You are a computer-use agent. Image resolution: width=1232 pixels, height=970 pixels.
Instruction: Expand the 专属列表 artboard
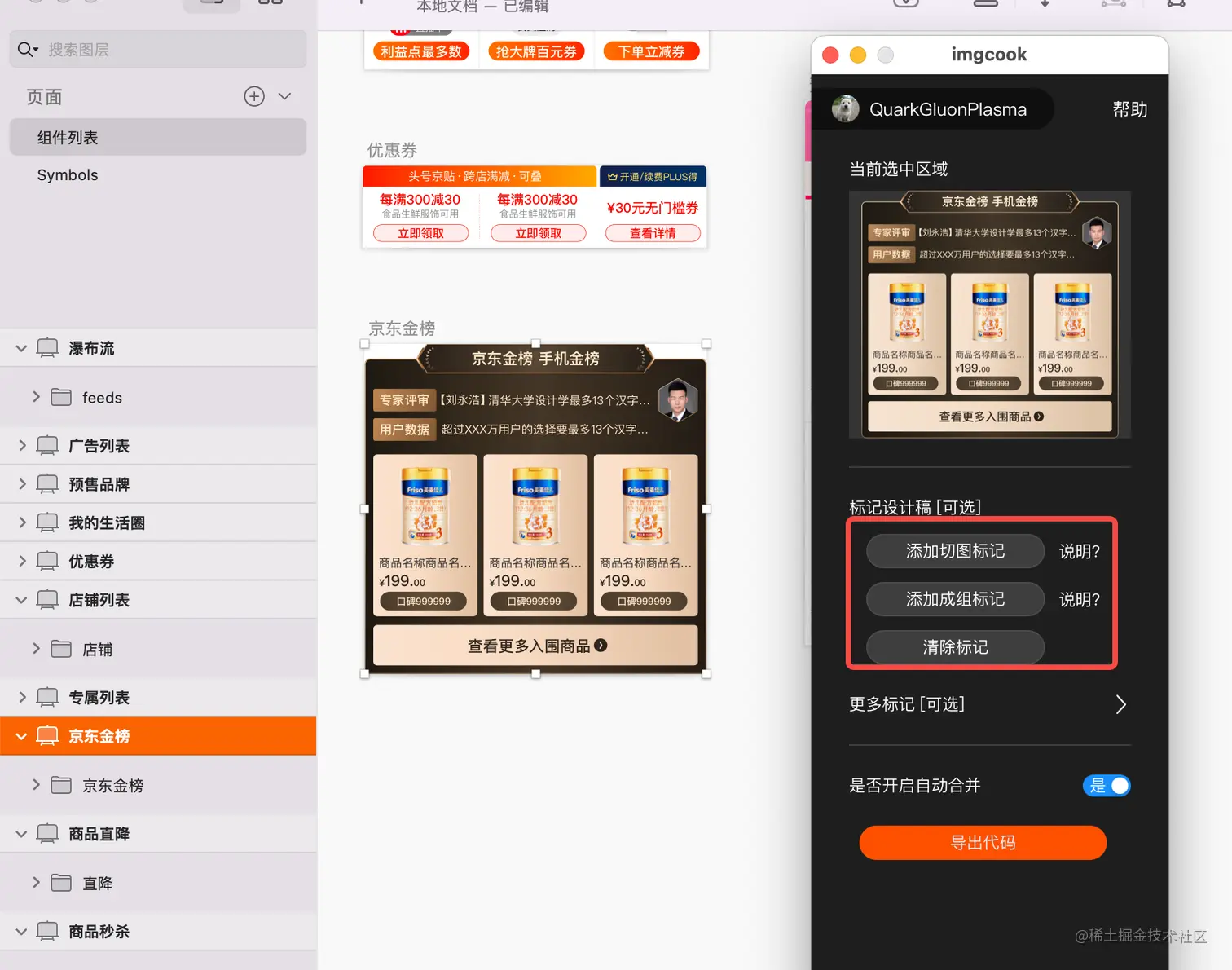click(x=22, y=697)
